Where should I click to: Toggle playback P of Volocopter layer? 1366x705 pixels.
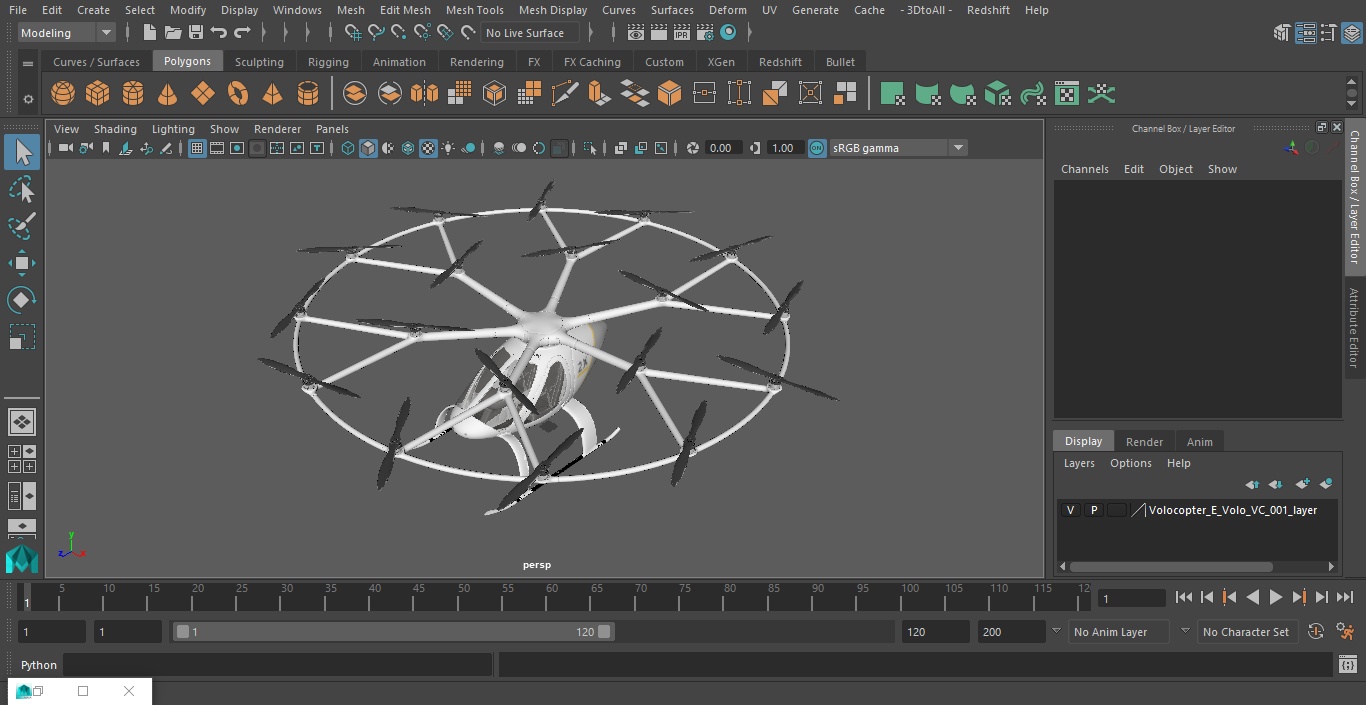[1093, 510]
